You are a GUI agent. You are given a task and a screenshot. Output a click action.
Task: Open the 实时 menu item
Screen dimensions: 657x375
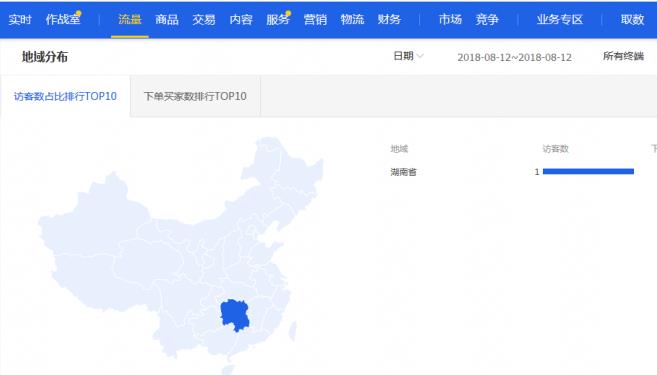pyautogui.click(x=20, y=19)
